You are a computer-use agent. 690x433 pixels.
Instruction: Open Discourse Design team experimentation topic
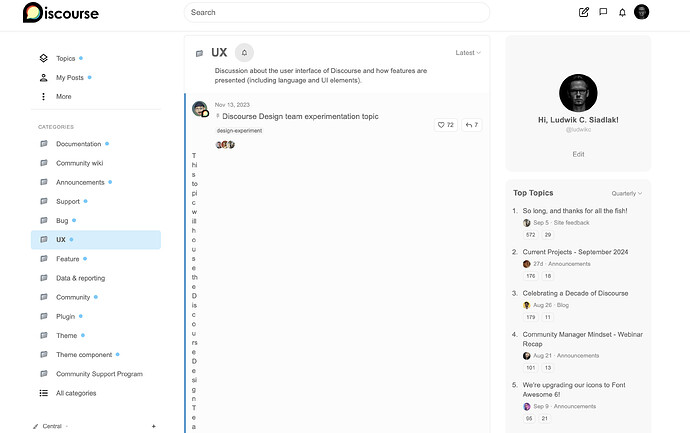pyautogui.click(x=300, y=116)
